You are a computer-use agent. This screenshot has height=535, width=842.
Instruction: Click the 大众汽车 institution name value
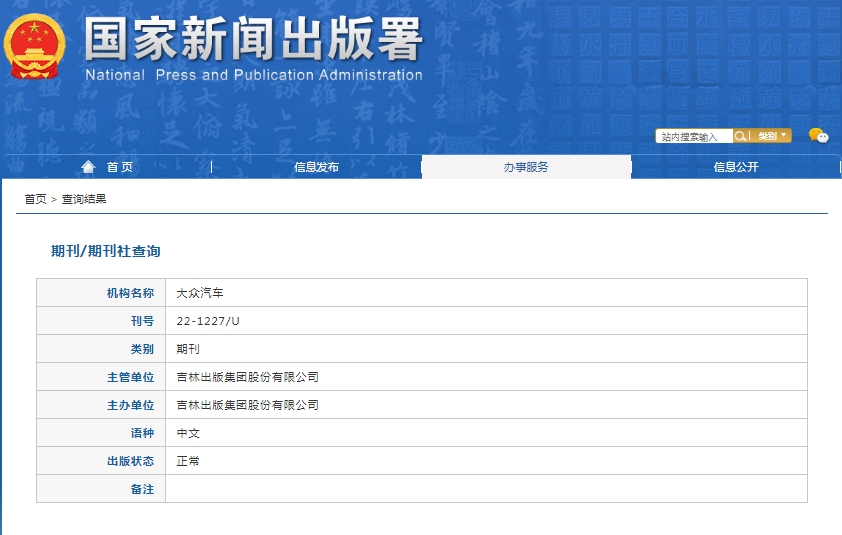coord(201,293)
